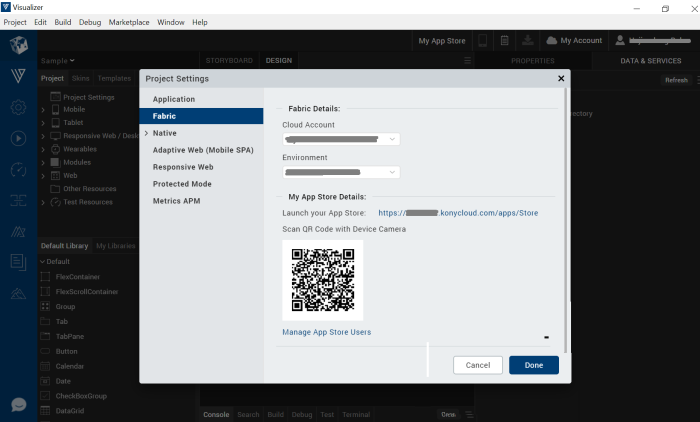Select Protected Mode settings category
The width and height of the screenshot is (700, 422).
click(x=182, y=184)
